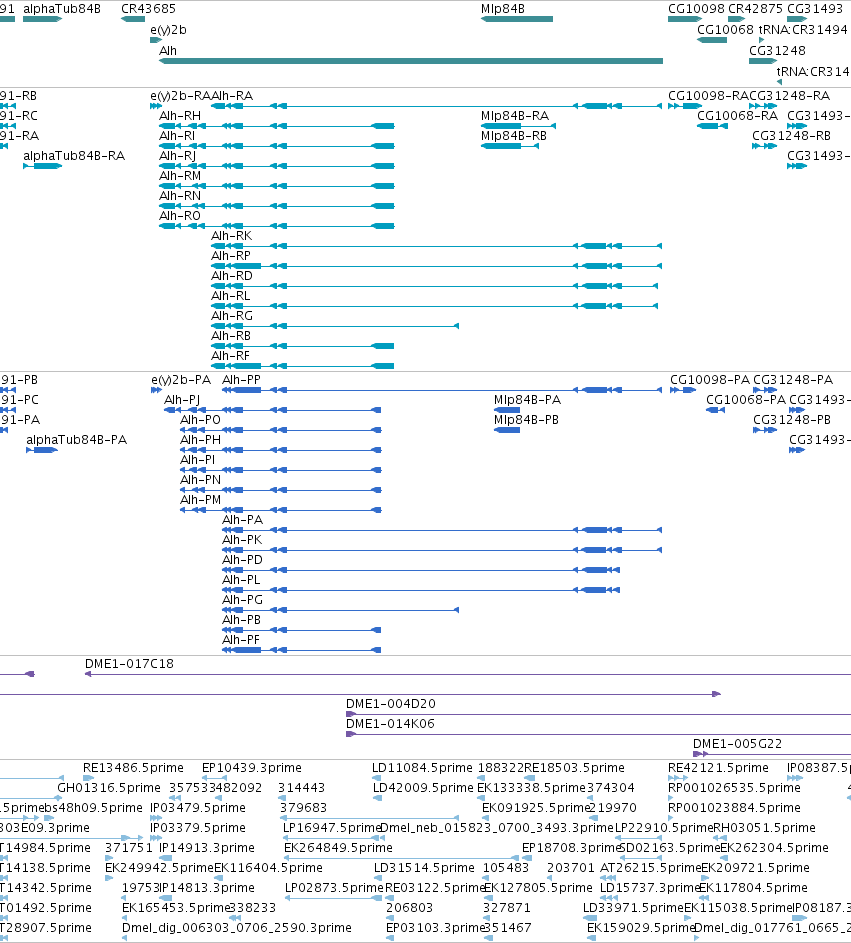This screenshot has width=851, height=943.
Task: Select the EK264849.5prime EST label
Action: click(x=339, y=848)
